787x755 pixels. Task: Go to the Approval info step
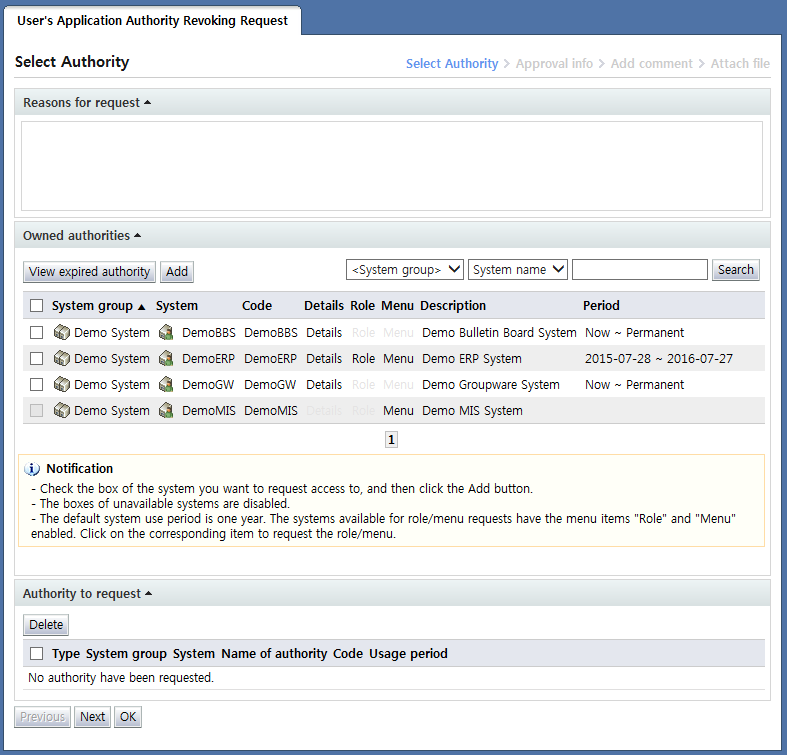point(554,64)
